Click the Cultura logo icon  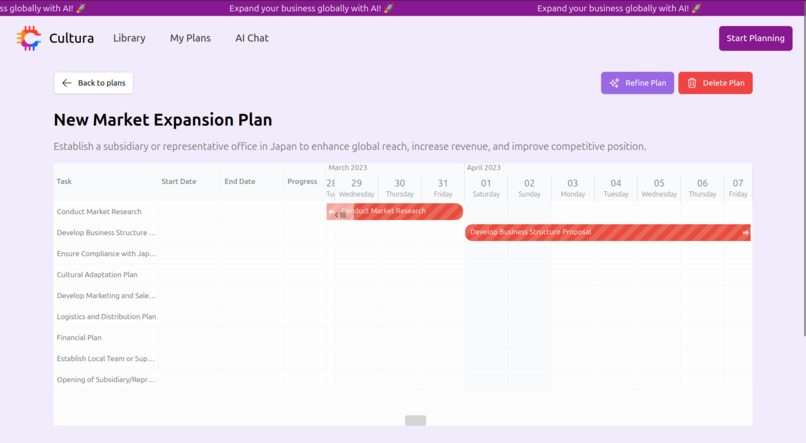[x=29, y=38]
